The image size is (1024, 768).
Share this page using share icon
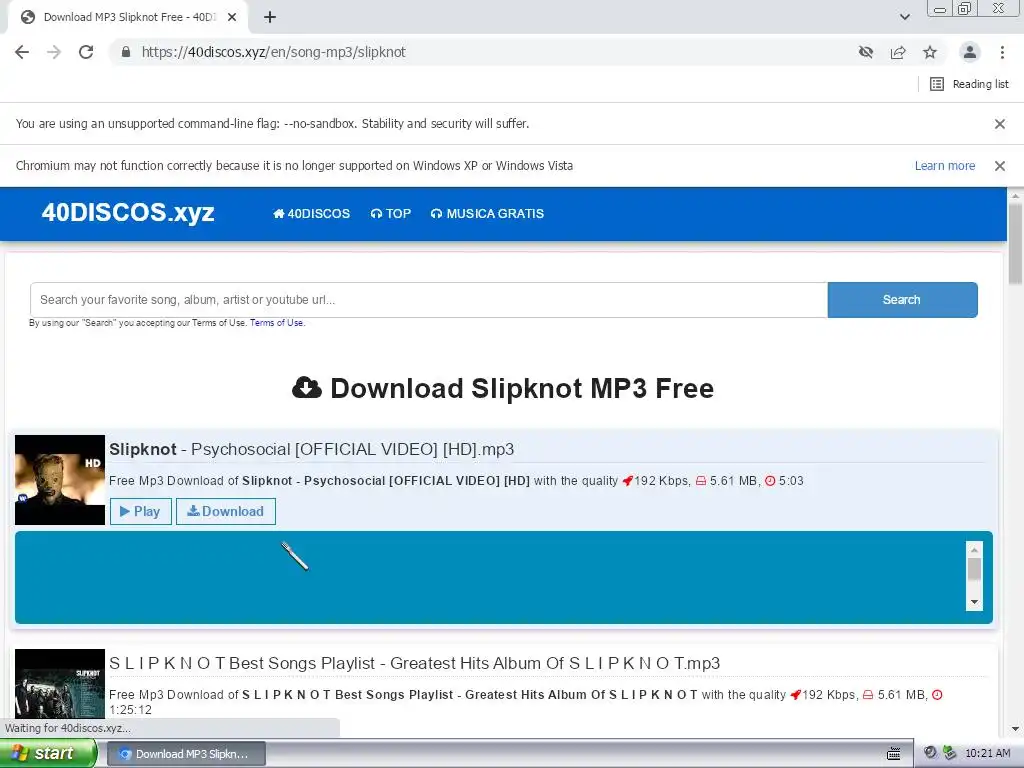pos(898,52)
